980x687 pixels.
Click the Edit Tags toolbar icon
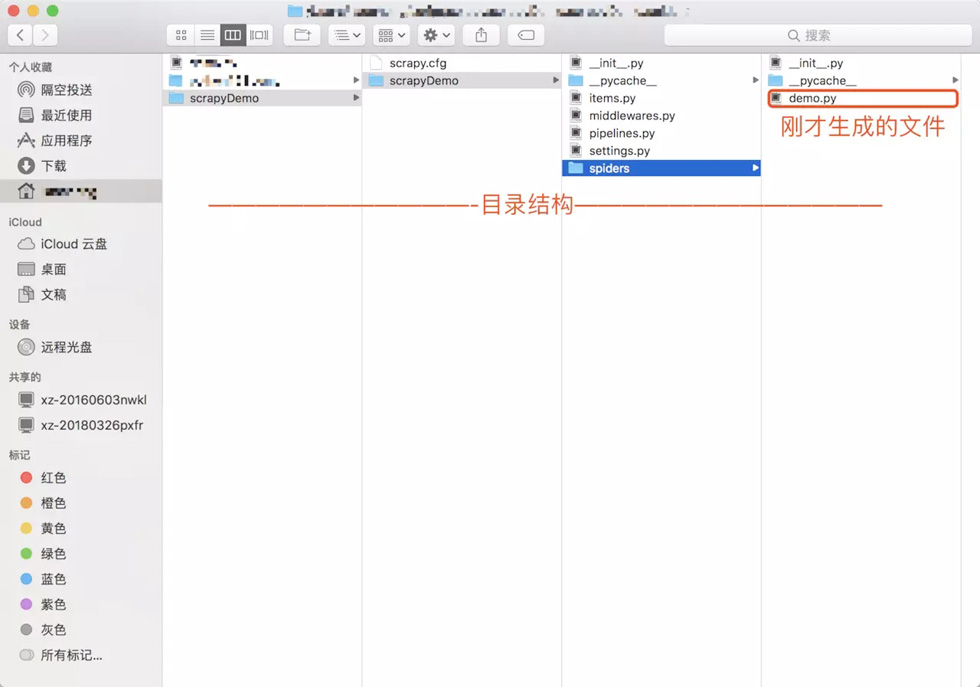pyautogui.click(x=526, y=35)
